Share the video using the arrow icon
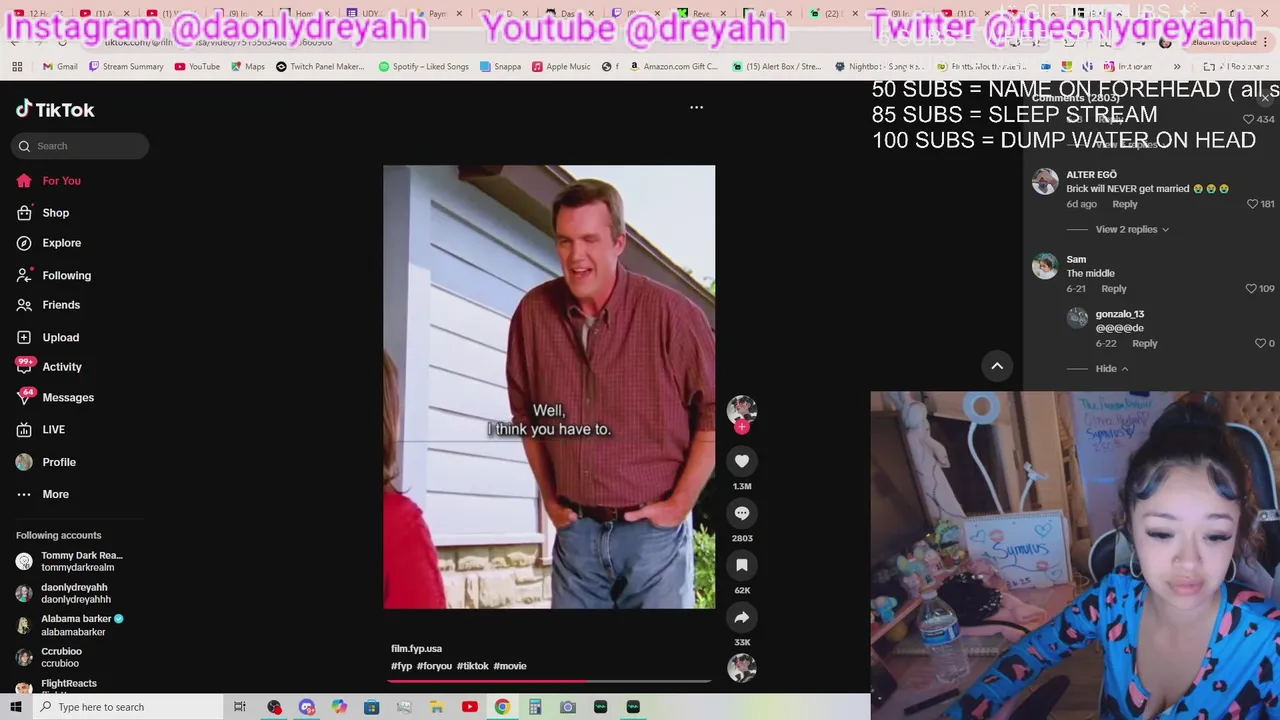The height and width of the screenshot is (720, 1280). [742, 617]
